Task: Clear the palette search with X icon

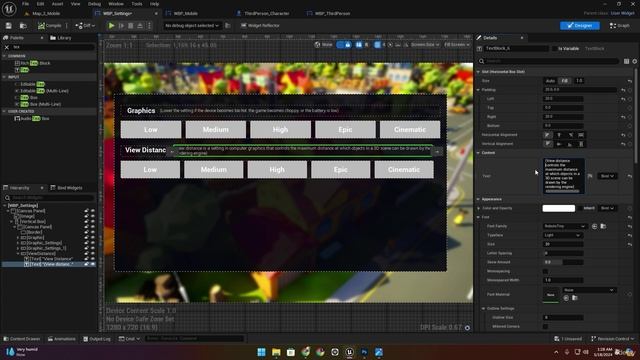Action: coord(7,47)
